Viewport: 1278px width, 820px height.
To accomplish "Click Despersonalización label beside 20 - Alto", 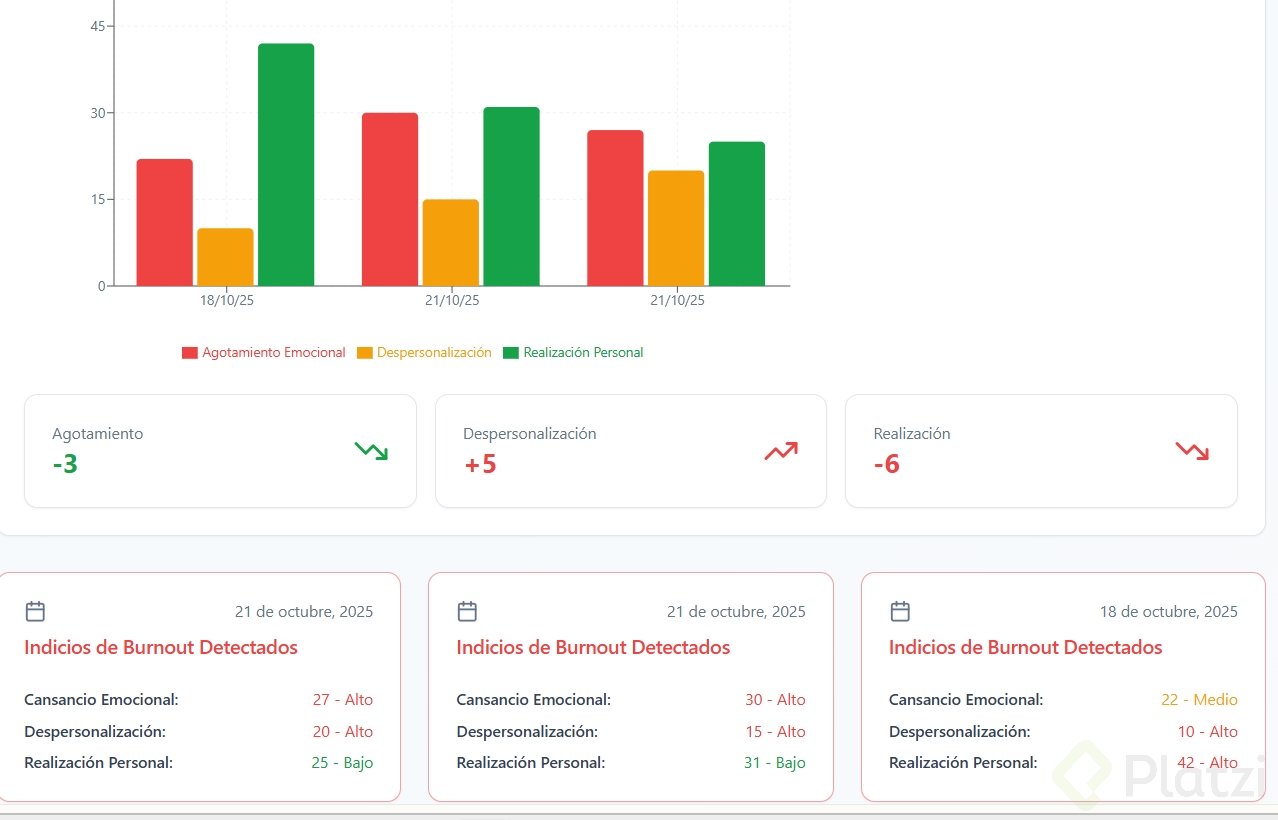I will [95, 732].
